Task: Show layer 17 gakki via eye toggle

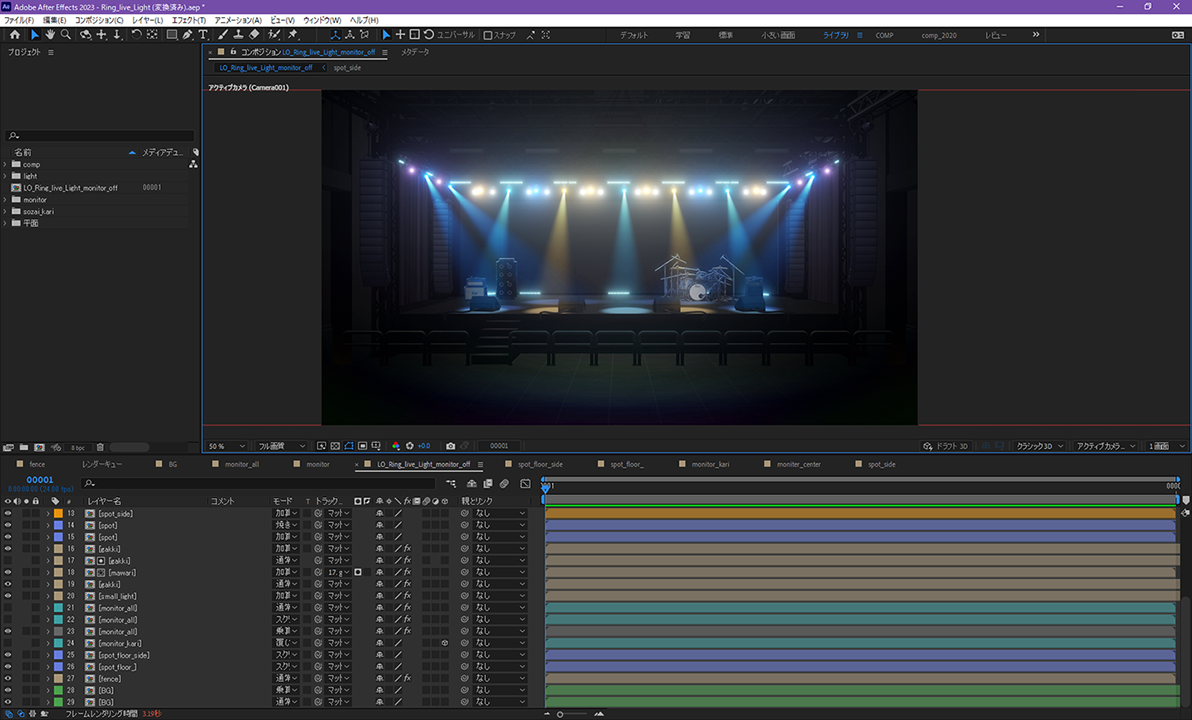Action: pos(8,561)
